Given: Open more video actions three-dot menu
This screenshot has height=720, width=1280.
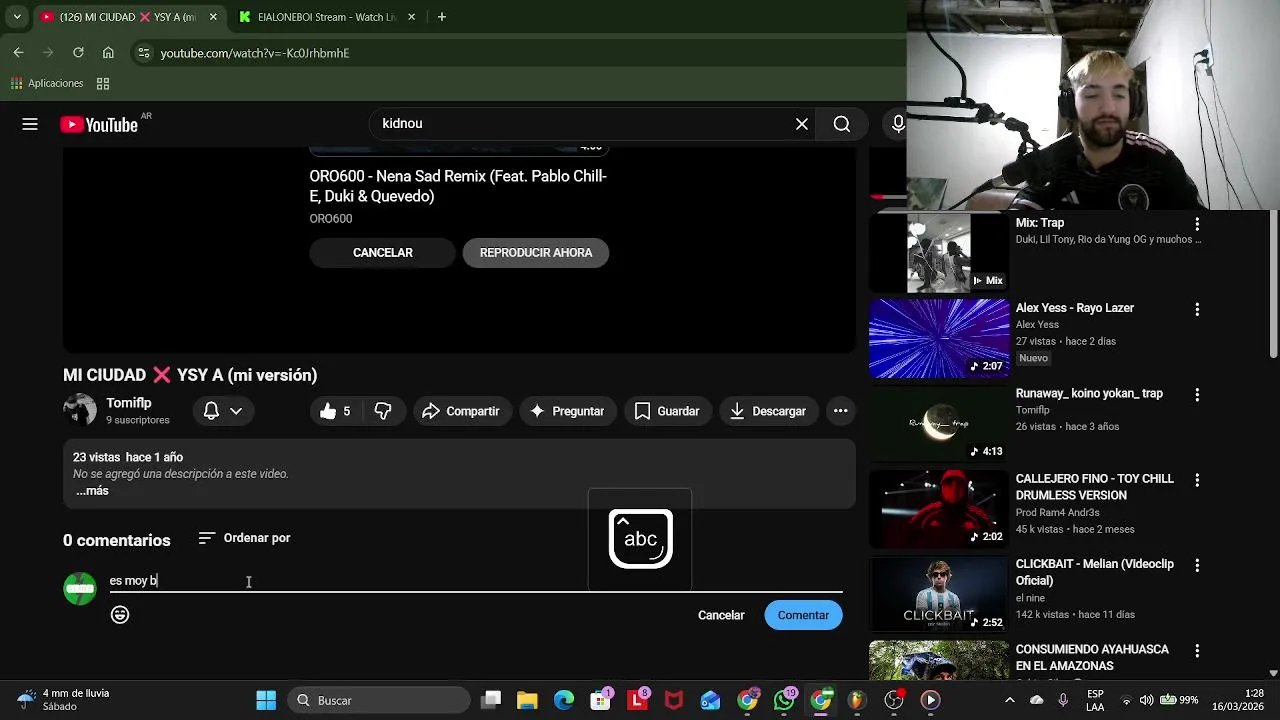Looking at the screenshot, I should [841, 411].
